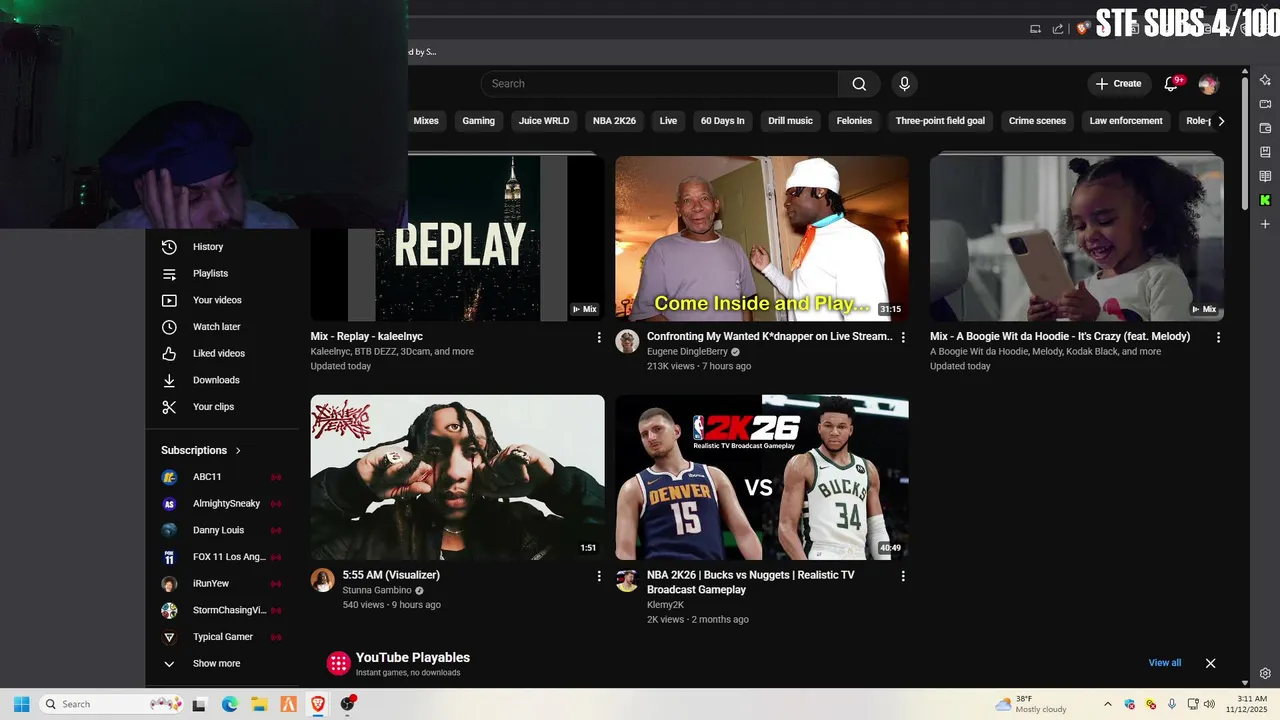Select the Three-point field goal chip
1280x720 pixels.
point(940,121)
